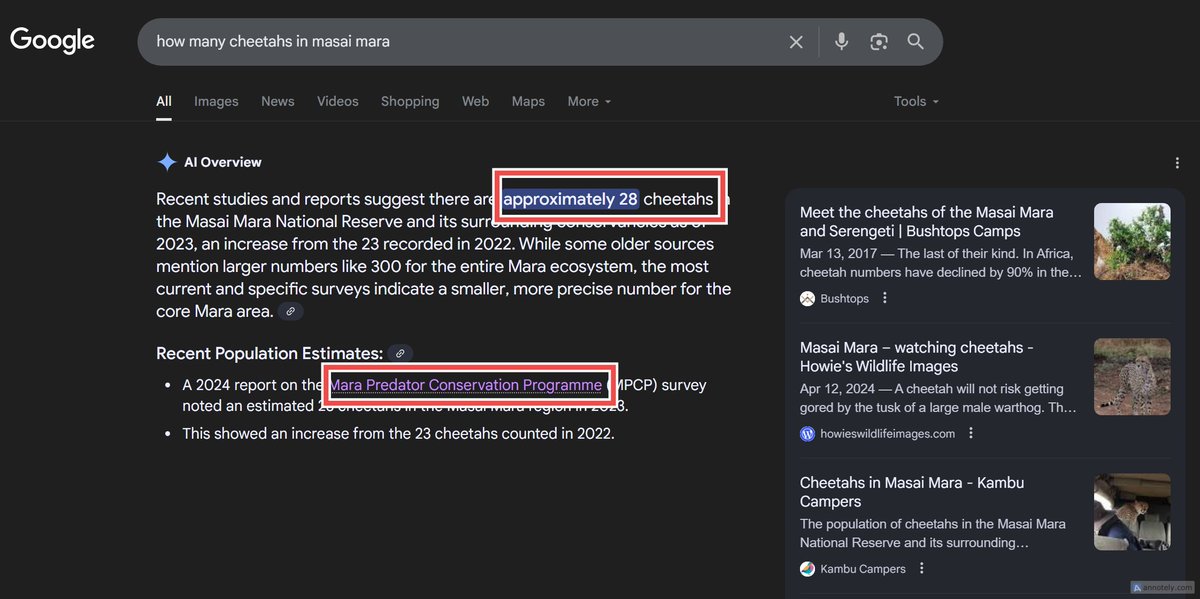Click the Bushtops site favicon

(808, 298)
